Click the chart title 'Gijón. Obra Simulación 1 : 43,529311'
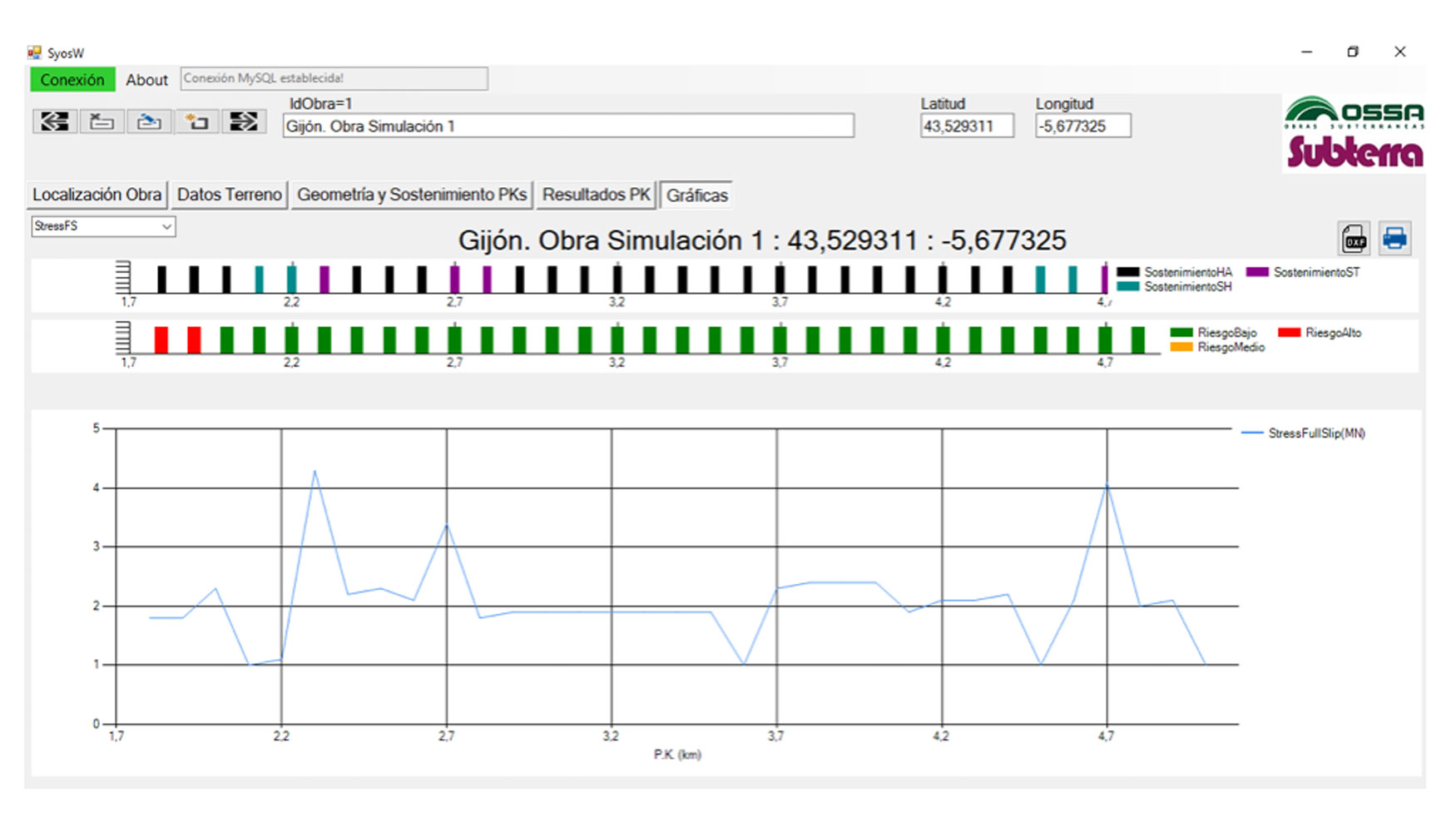The image size is (1456, 832). coord(762,240)
